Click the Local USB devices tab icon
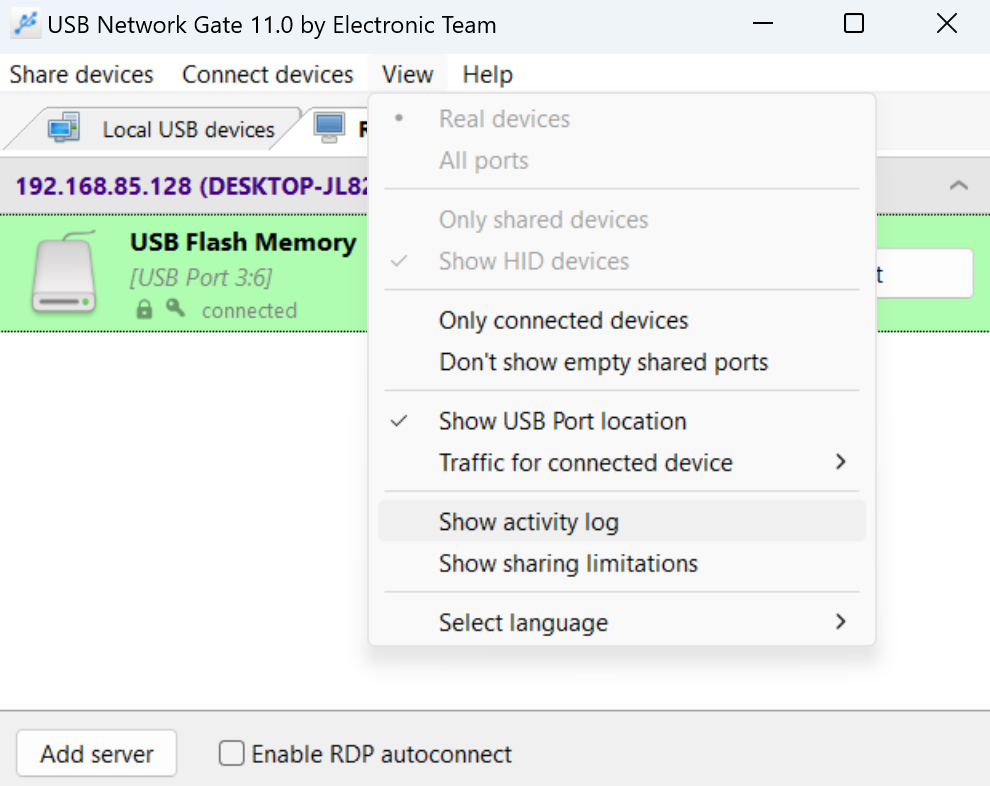990x786 pixels. point(65,128)
